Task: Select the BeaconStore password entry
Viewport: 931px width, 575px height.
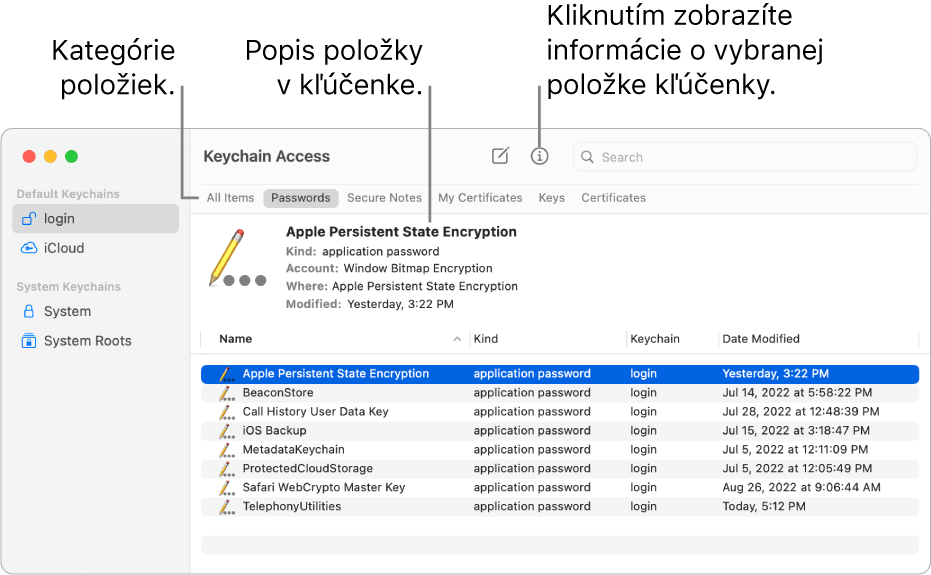Action: coord(278,393)
